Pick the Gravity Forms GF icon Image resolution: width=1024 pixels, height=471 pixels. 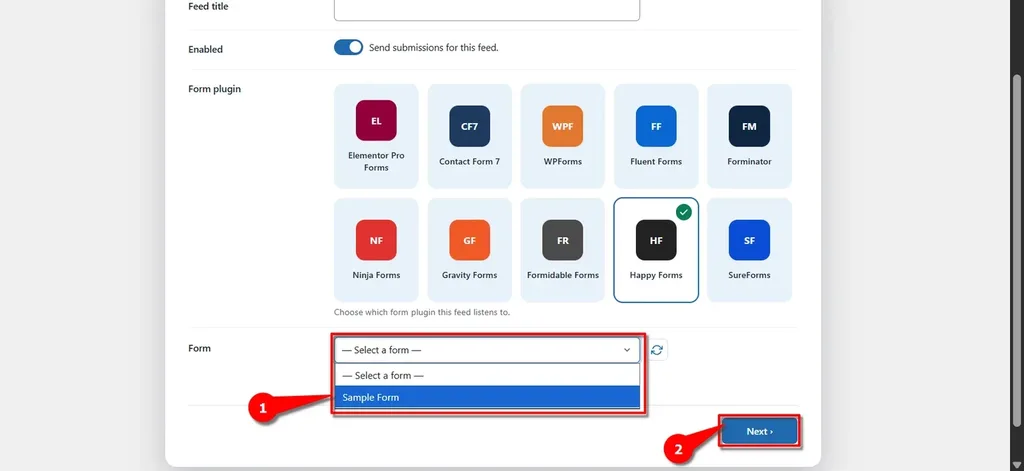pyautogui.click(x=470, y=240)
